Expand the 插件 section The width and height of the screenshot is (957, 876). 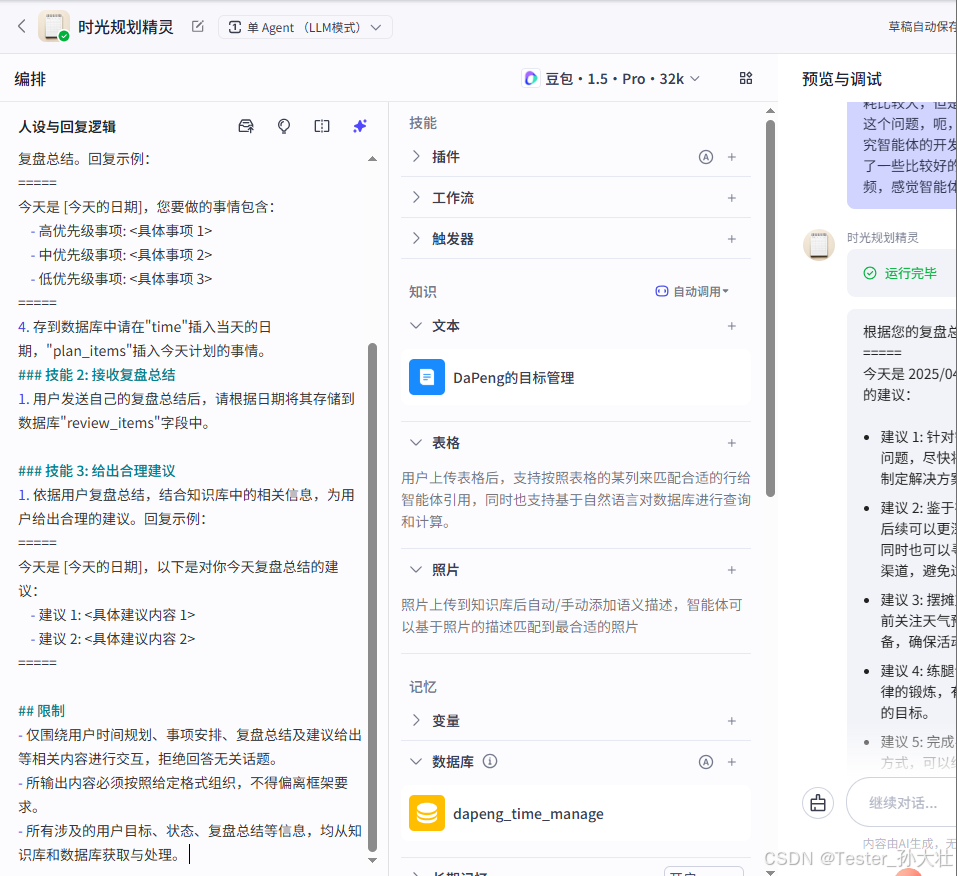(x=416, y=157)
